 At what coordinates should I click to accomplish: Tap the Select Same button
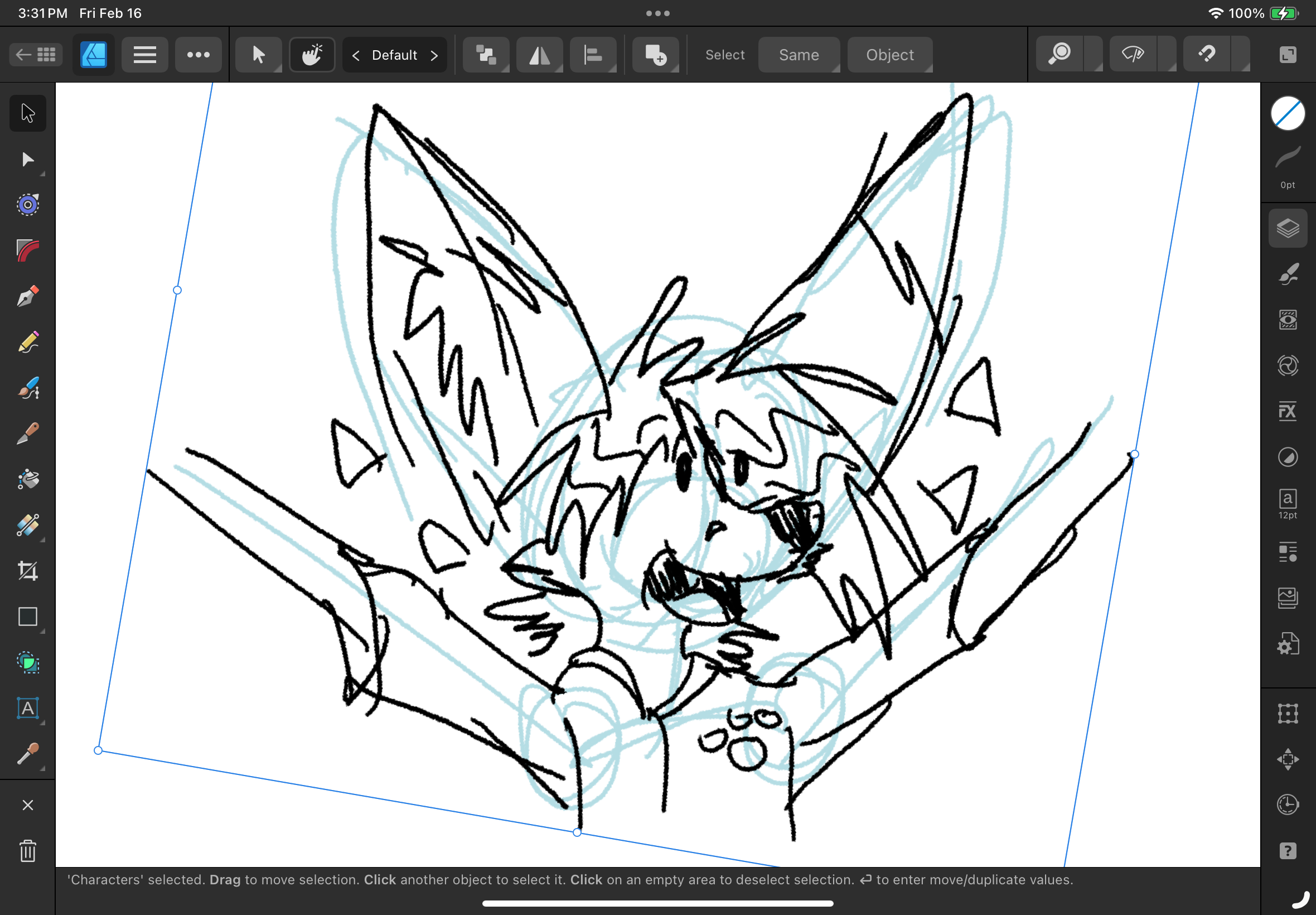[799, 55]
